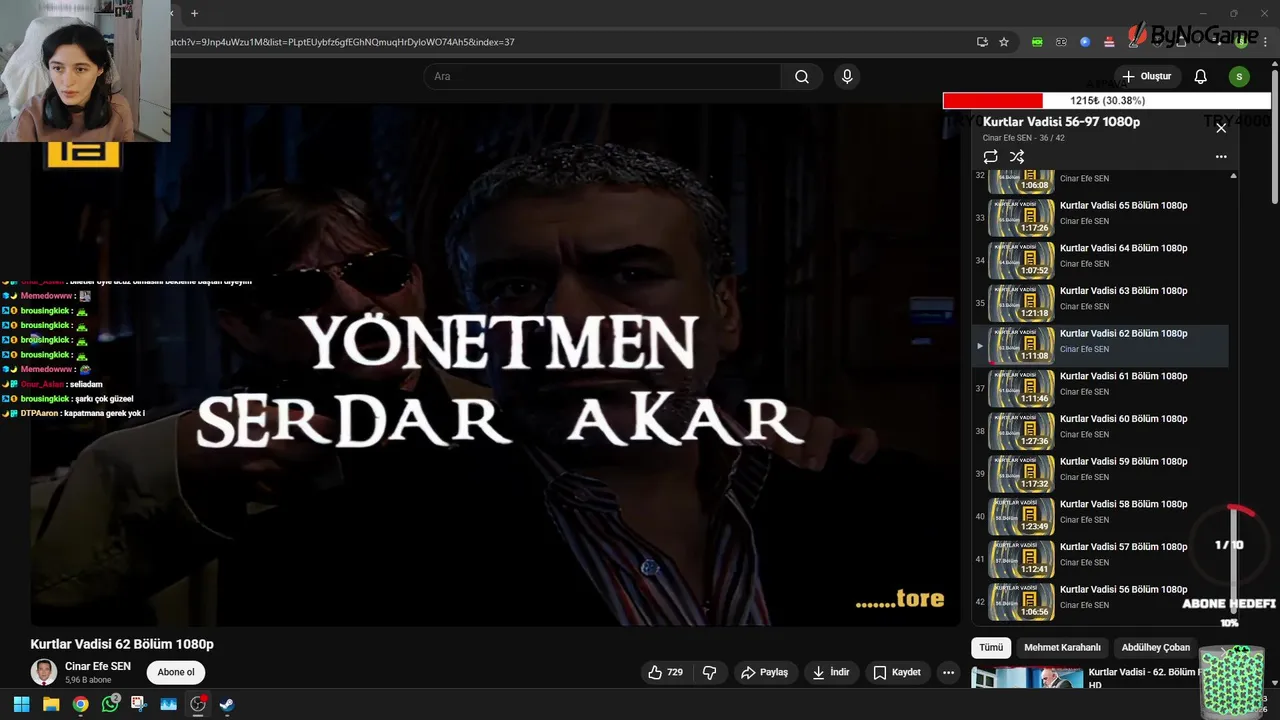Click the 1:17:26 thumbnail for episode 65
Screen dimensions: 1280x720
point(1021,218)
